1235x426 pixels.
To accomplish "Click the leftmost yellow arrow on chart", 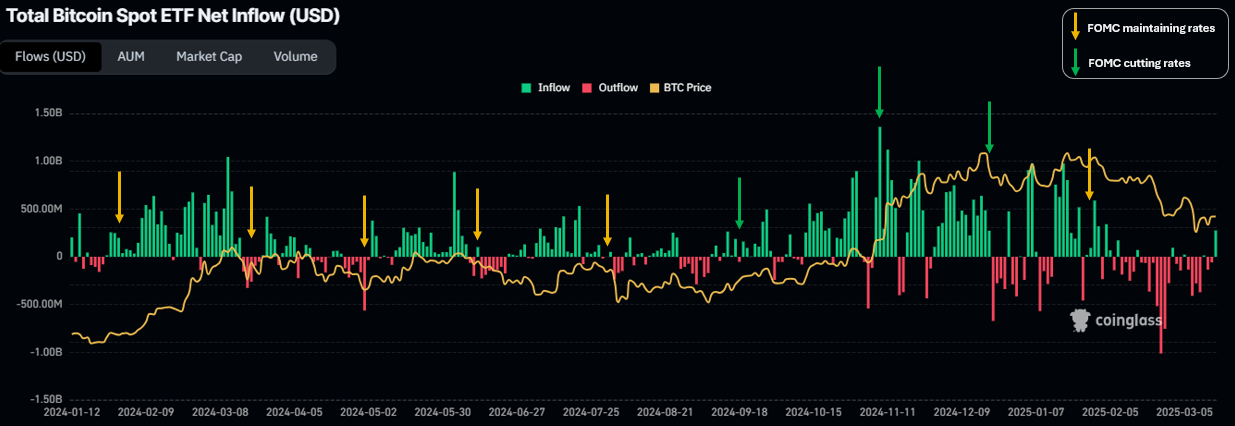I will pos(119,197).
